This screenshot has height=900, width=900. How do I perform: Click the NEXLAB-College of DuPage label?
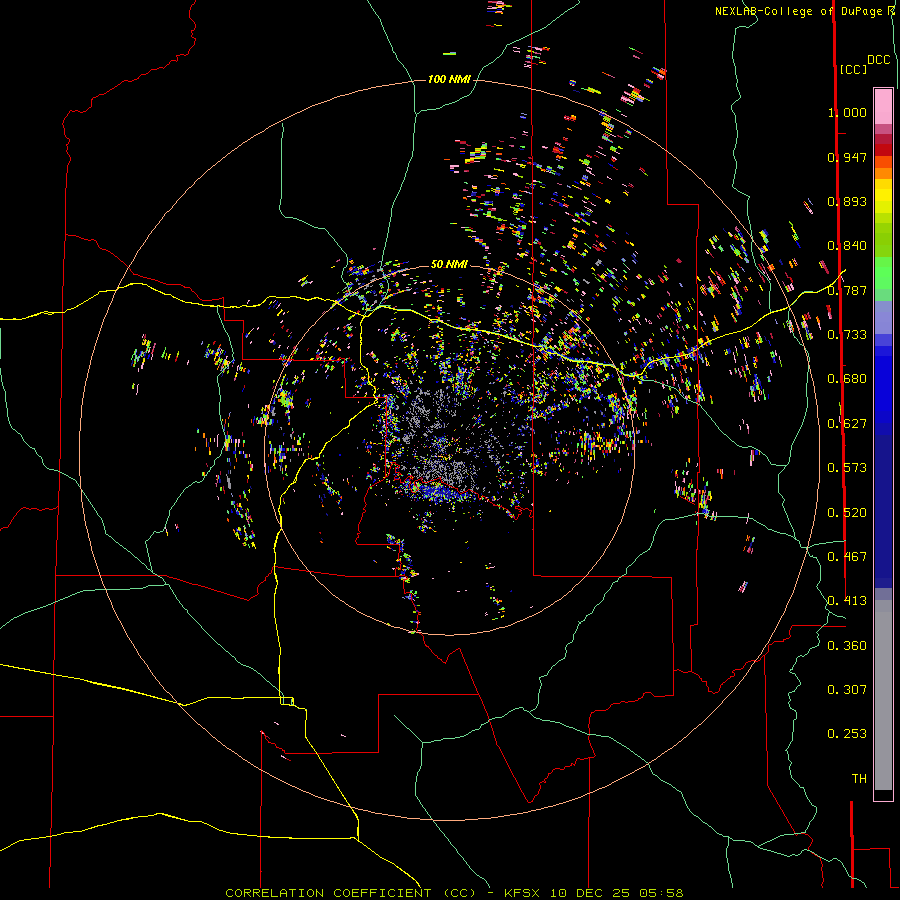[x=800, y=11]
